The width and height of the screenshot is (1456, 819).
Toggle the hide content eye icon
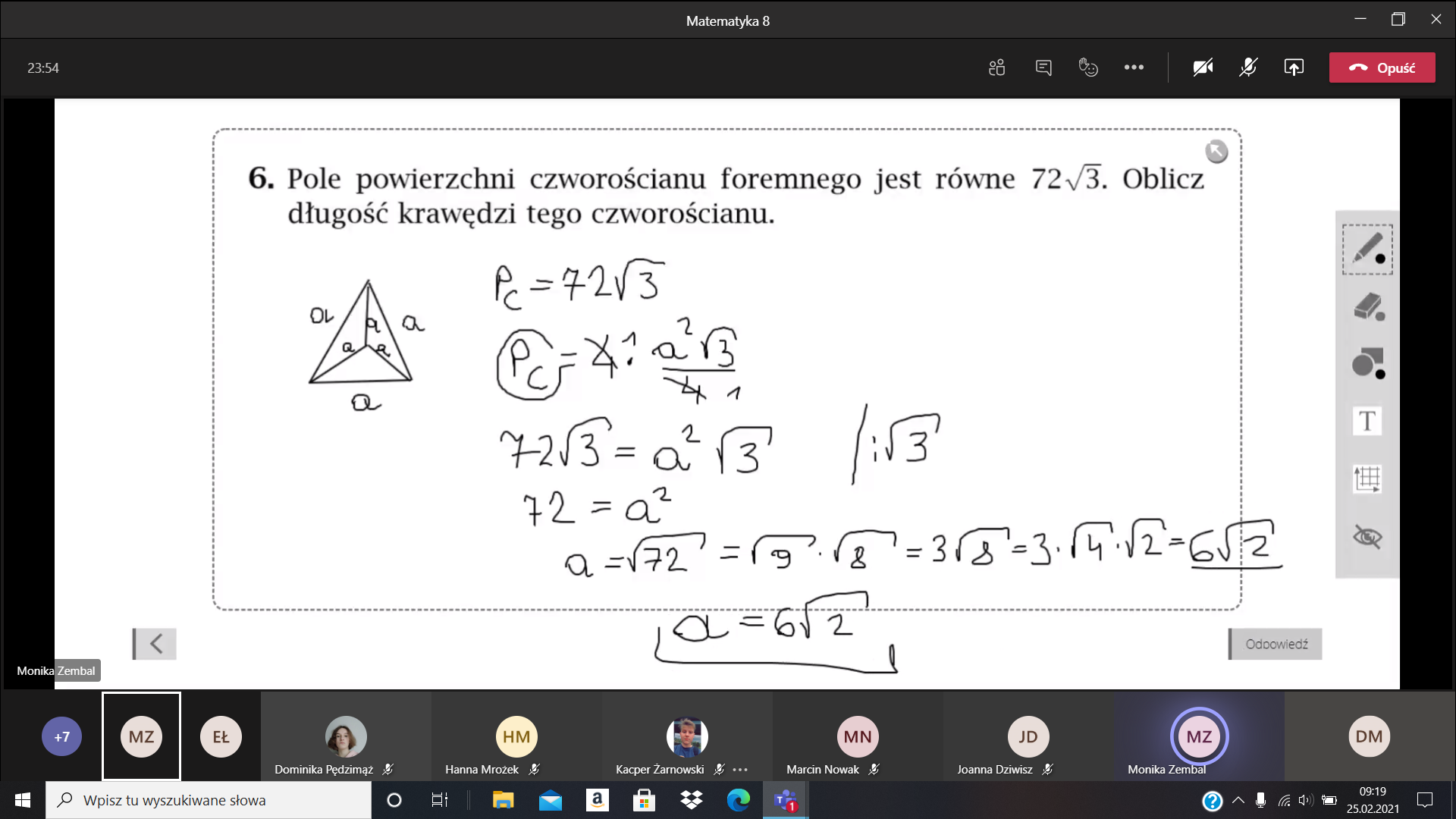pos(1367,537)
